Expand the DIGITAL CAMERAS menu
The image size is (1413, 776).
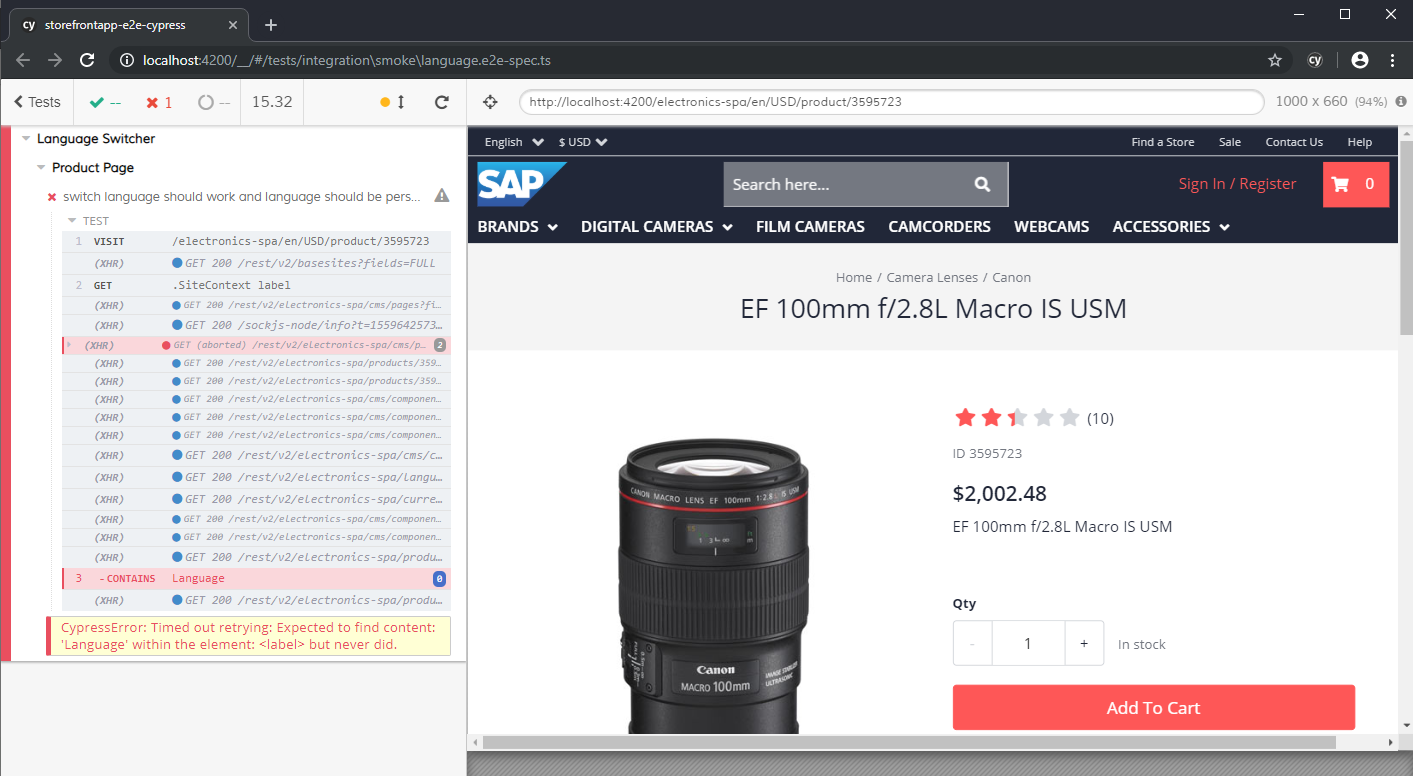[656, 227]
